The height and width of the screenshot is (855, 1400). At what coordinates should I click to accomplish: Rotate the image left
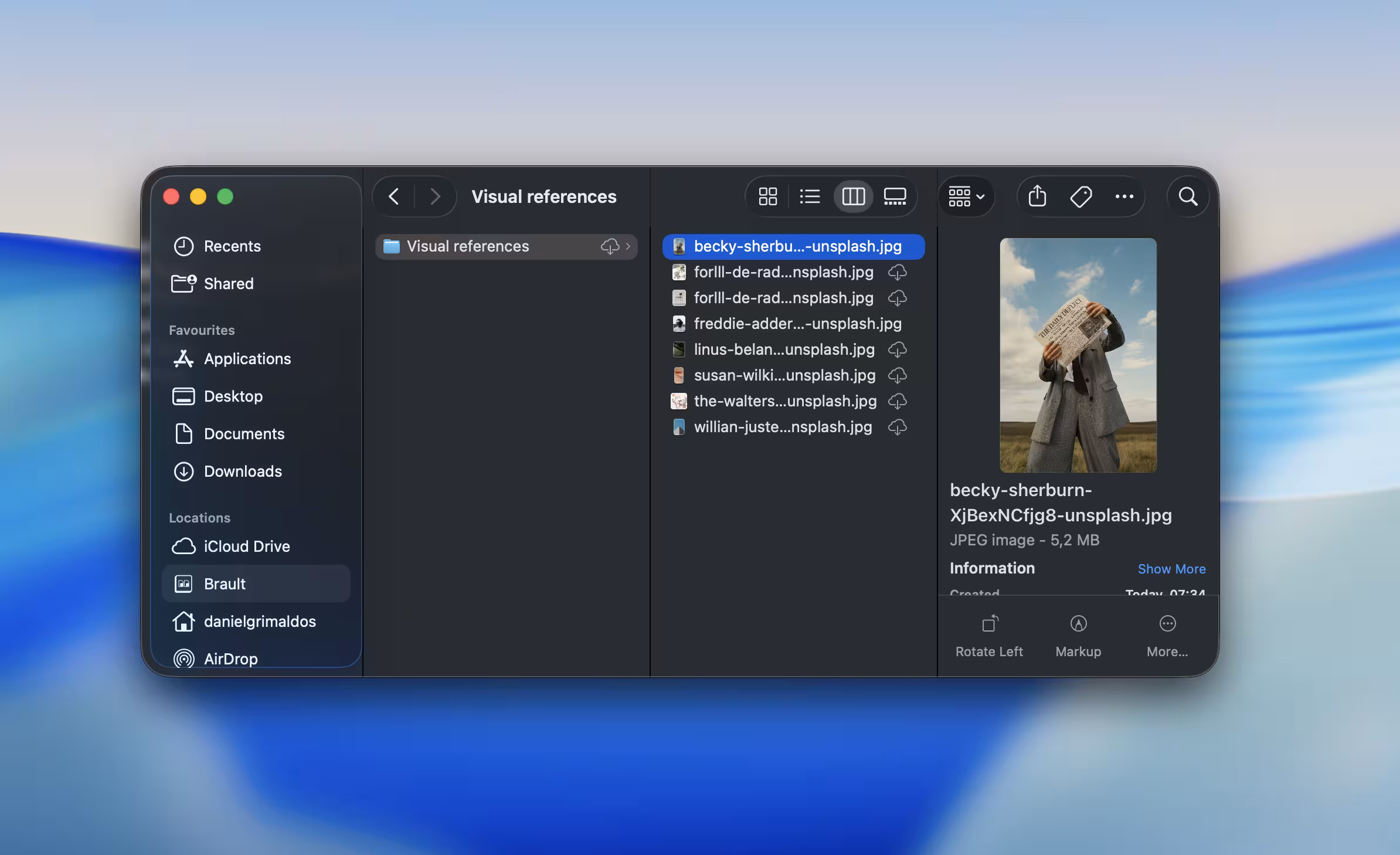tap(989, 636)
